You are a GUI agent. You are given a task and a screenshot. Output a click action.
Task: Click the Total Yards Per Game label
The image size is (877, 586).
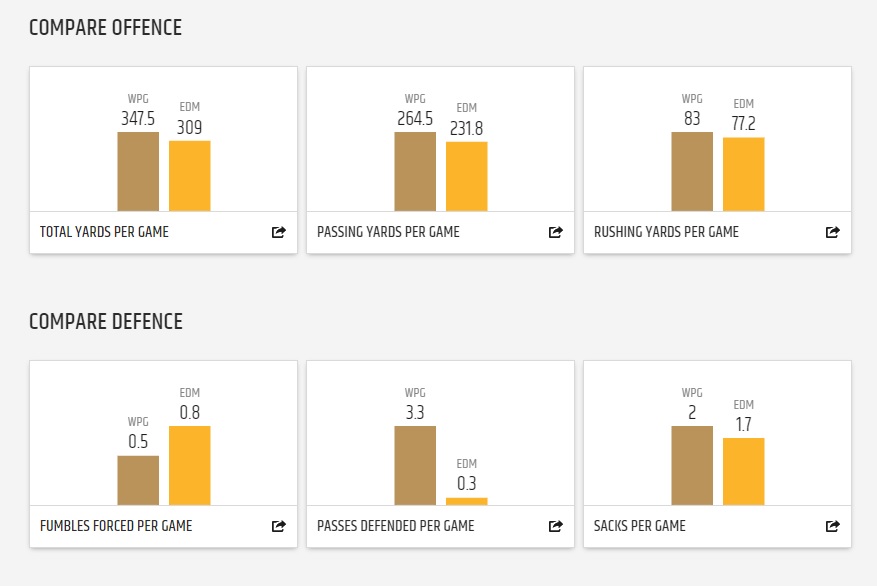click(x=104, y=232)
